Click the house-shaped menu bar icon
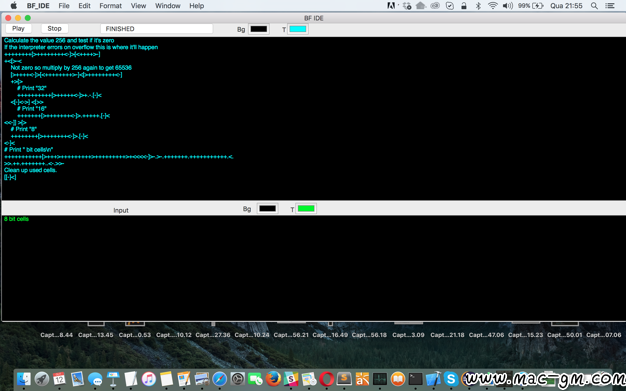 coord(421,6)
